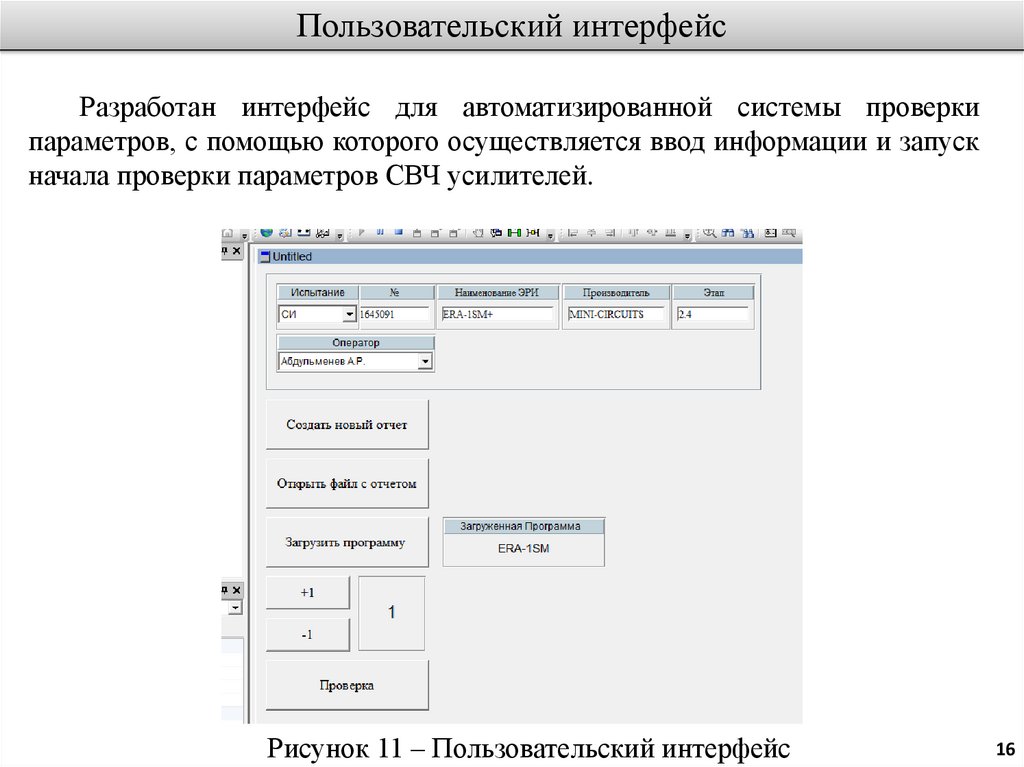The image size is (1024, 767).
Task: Decrement the counter with the -1 button
Action: 307,635
